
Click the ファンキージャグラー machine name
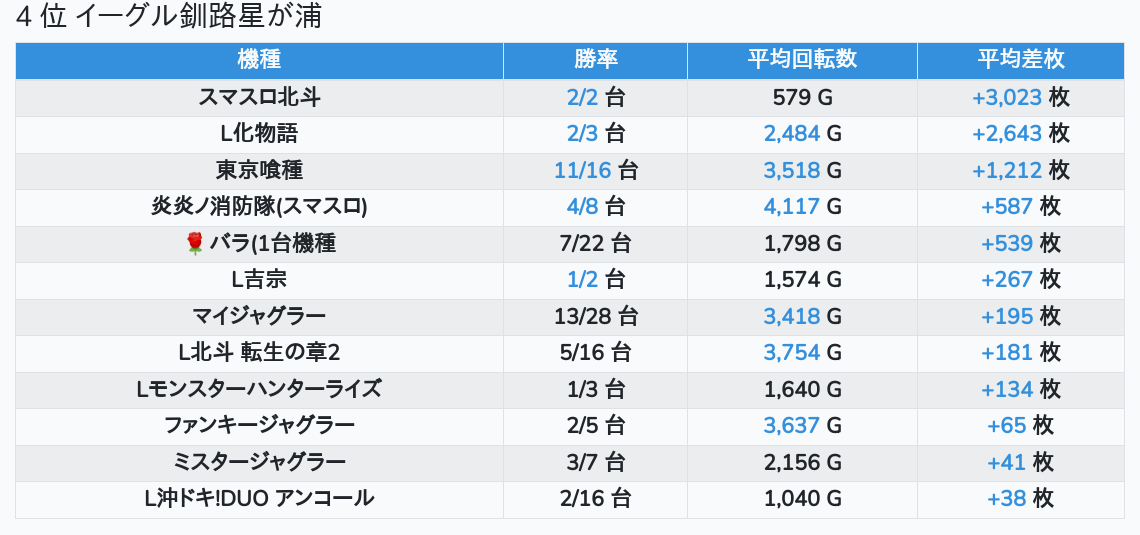[259, 425]
